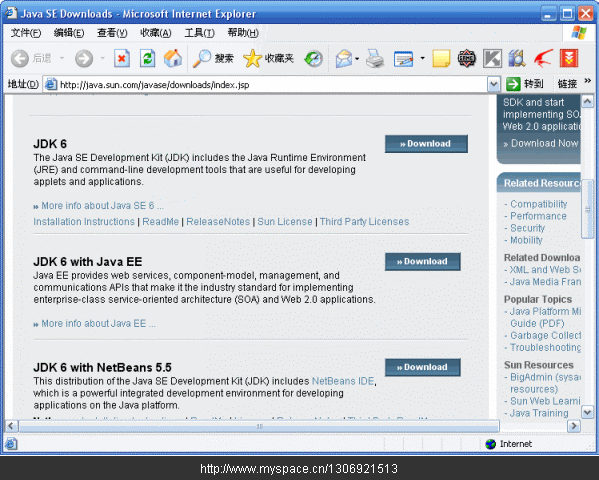Open the Edit button dropdown arrow

point(422,58)
